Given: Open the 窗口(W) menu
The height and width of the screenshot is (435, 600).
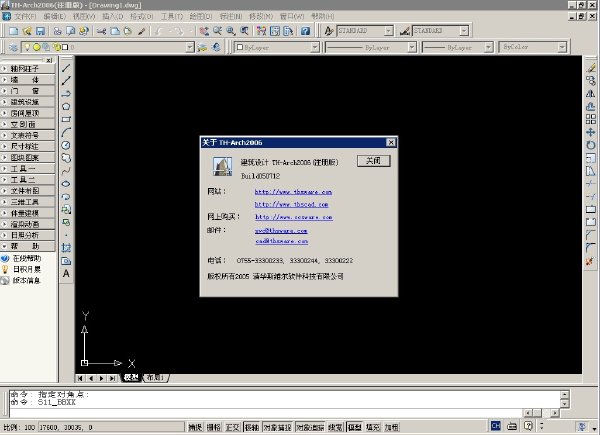Looking at the screenshot, I should [292, 16].
